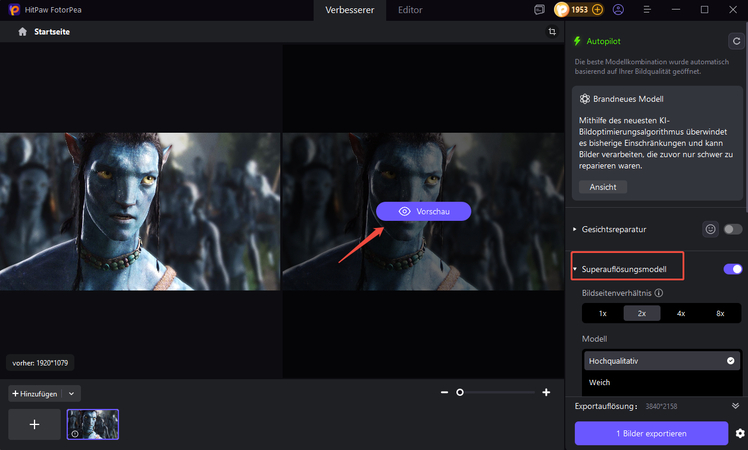Open the Hinzufügen dropdown arrow
Image resolution: width=748 pixels, height=450 pixels.
coord(71,394)
